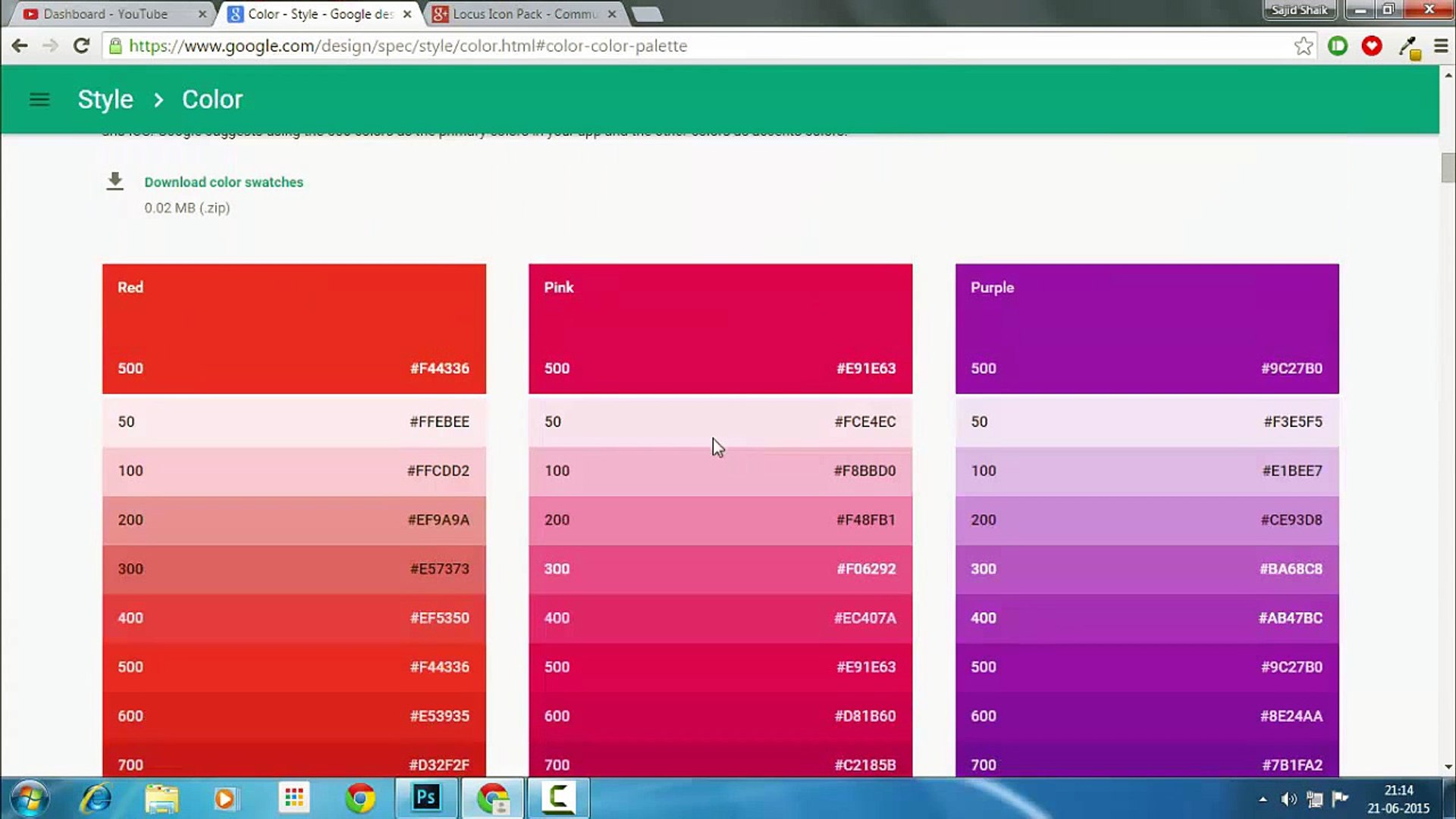Screen dimensions: 1456x819
Task: Click the Download color swatches link
Action: [x=224, y=182]
